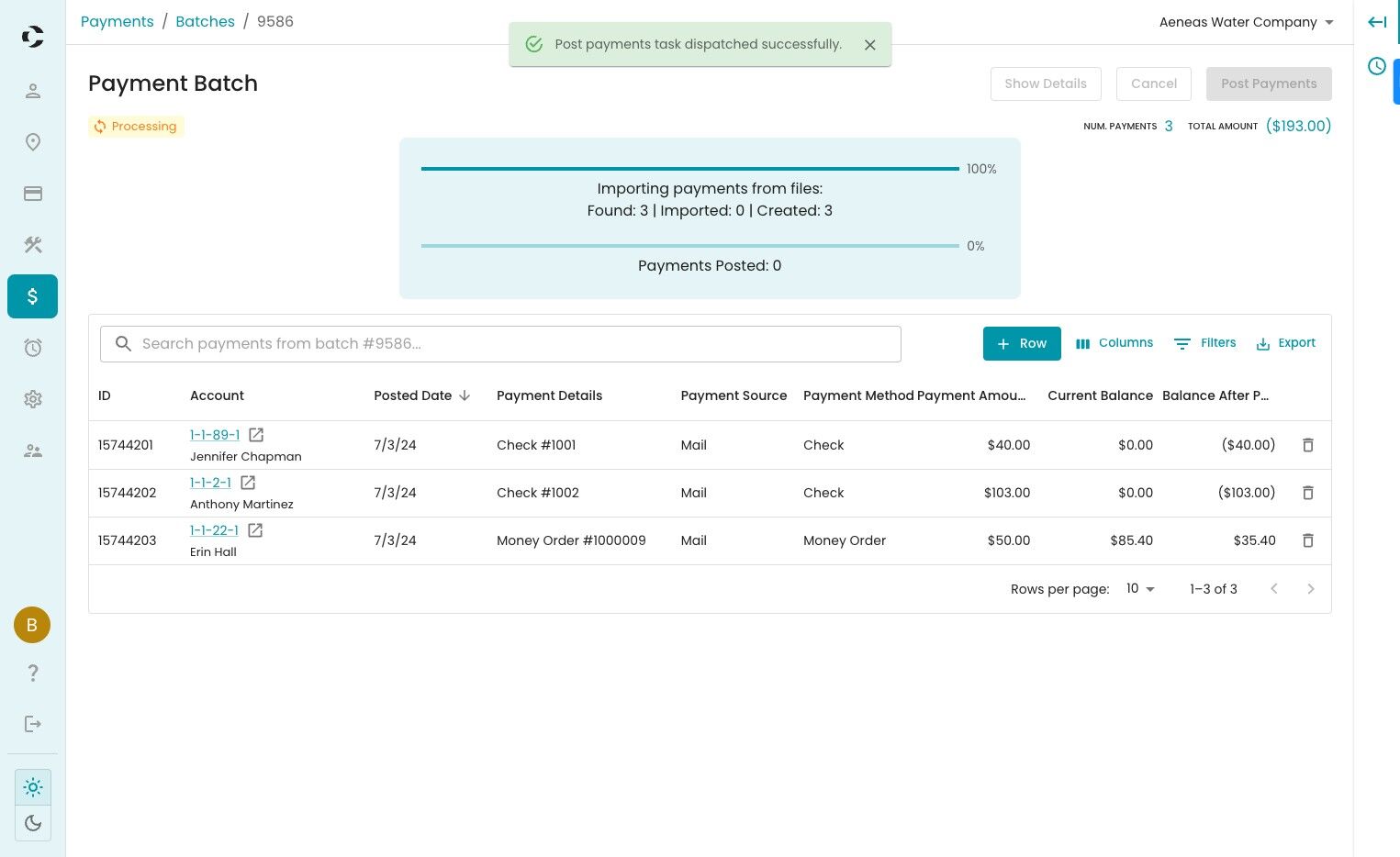Open account link 1-1-89-1
The height and width of the screenshot is (857, 1400).
click(x=215, y=435)
